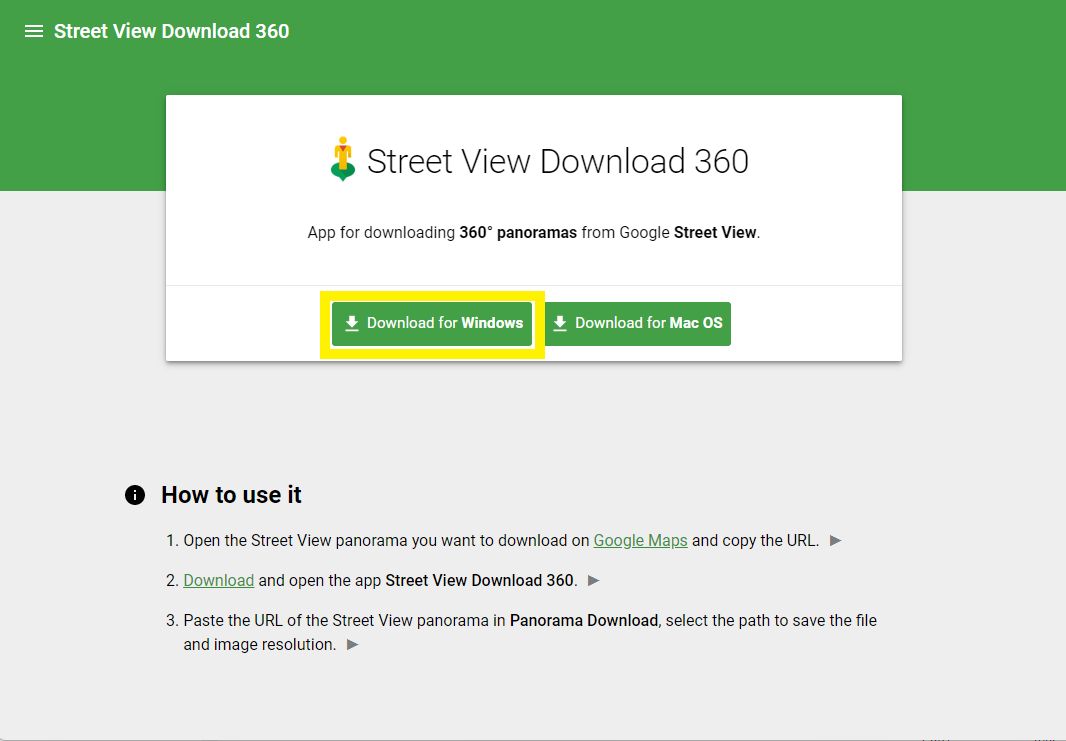Screen dimensions: 1066x741
Task: Expand the step 1 arrow after copy the URL
Action: [x=836, y=540]
